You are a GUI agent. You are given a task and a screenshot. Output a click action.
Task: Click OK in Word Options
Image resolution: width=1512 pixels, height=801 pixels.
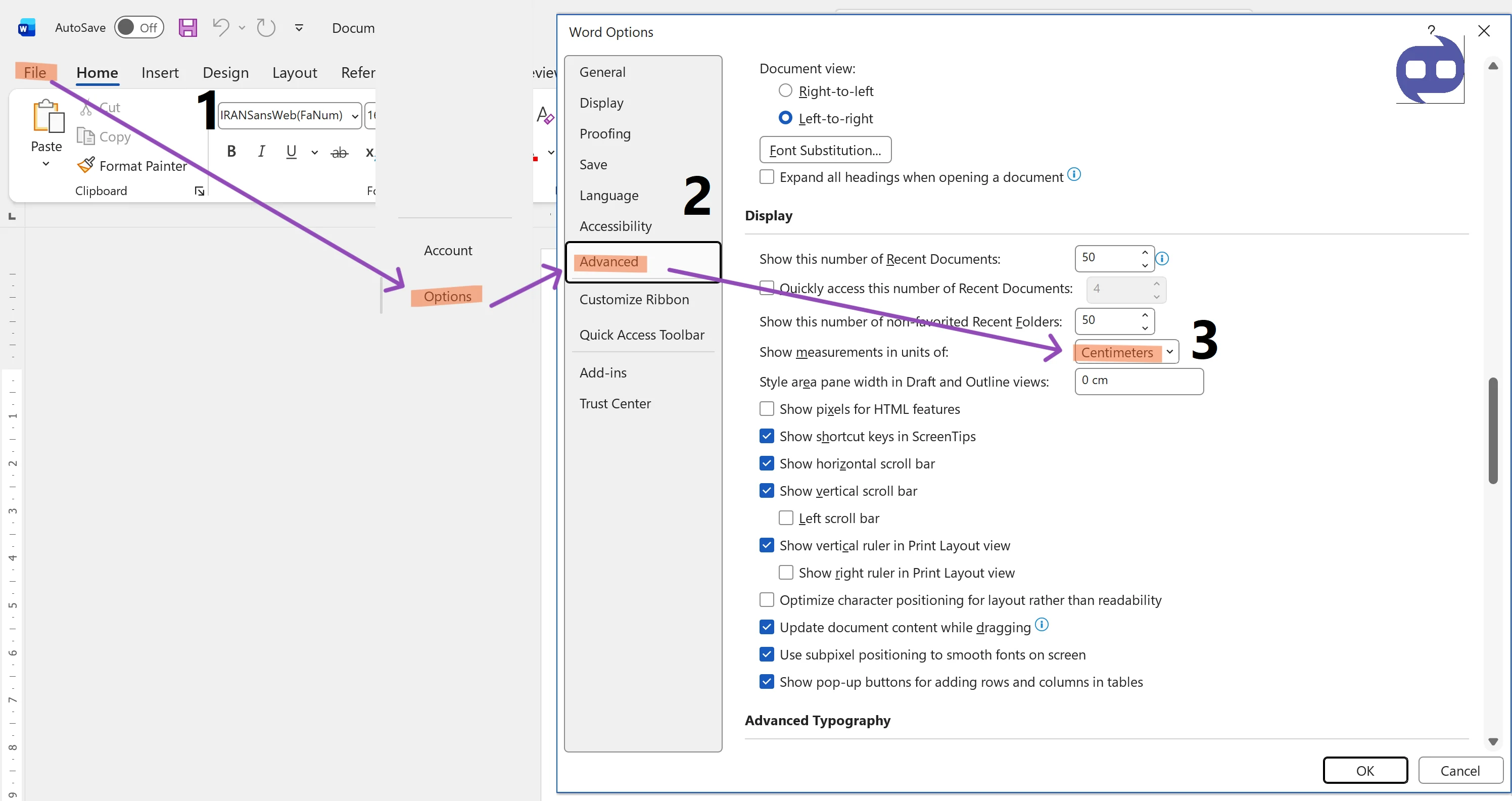pyautogui.click(x=1365, y=771)
